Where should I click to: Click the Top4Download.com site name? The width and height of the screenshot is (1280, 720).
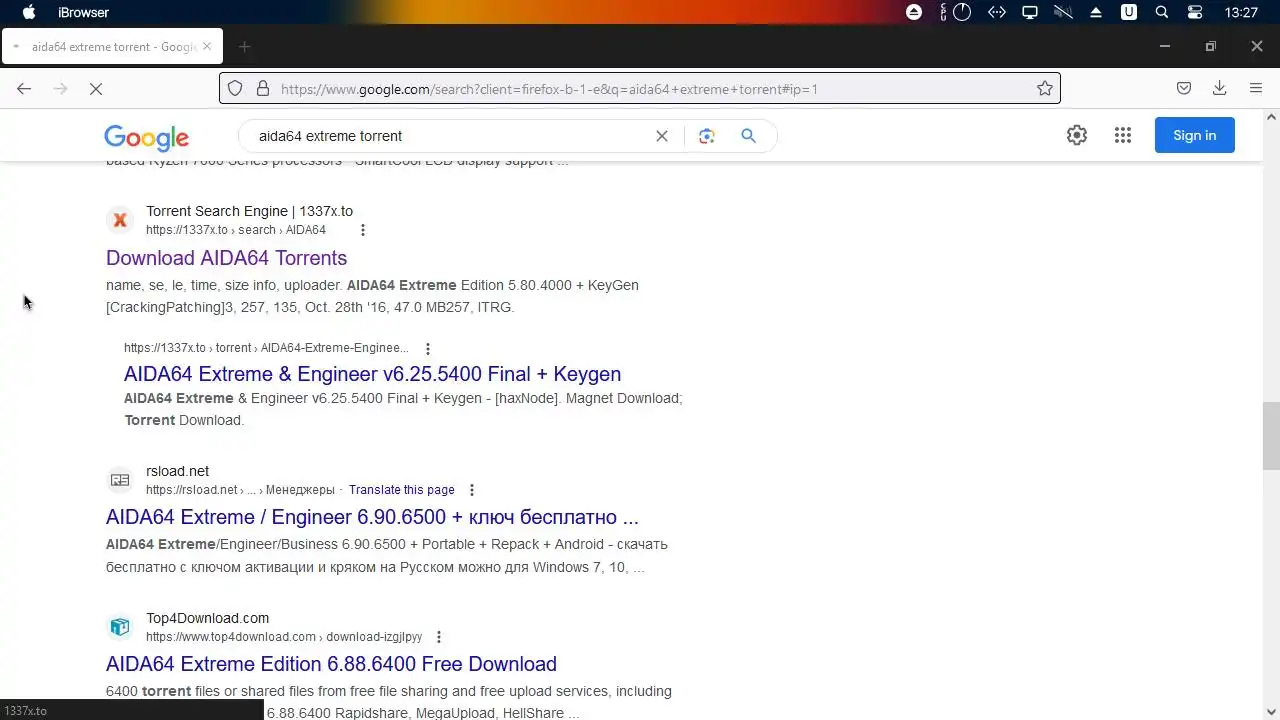(x=207, y=618)
